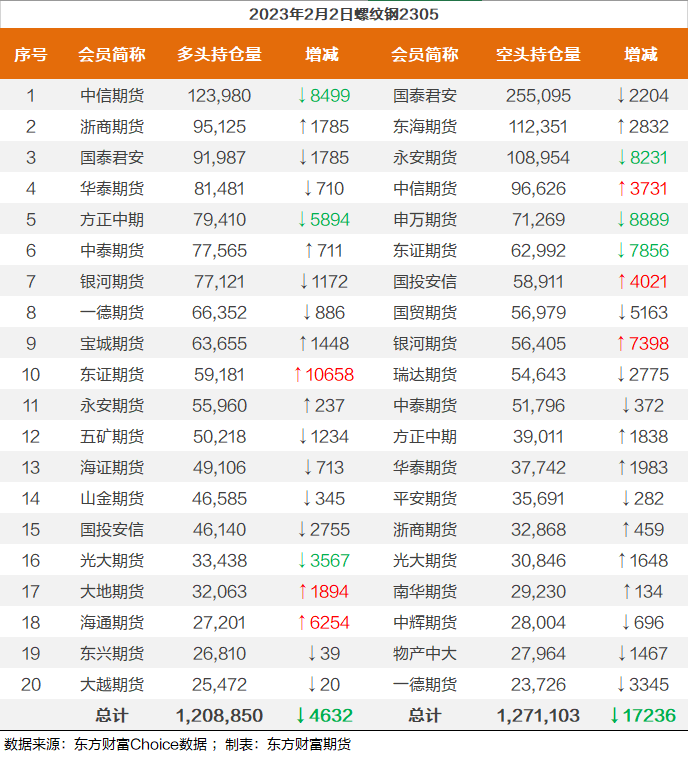This screenshot has height=759, width=688.
Task: Click the green down arrow beside 8499
Action: (x=302, y=96)
